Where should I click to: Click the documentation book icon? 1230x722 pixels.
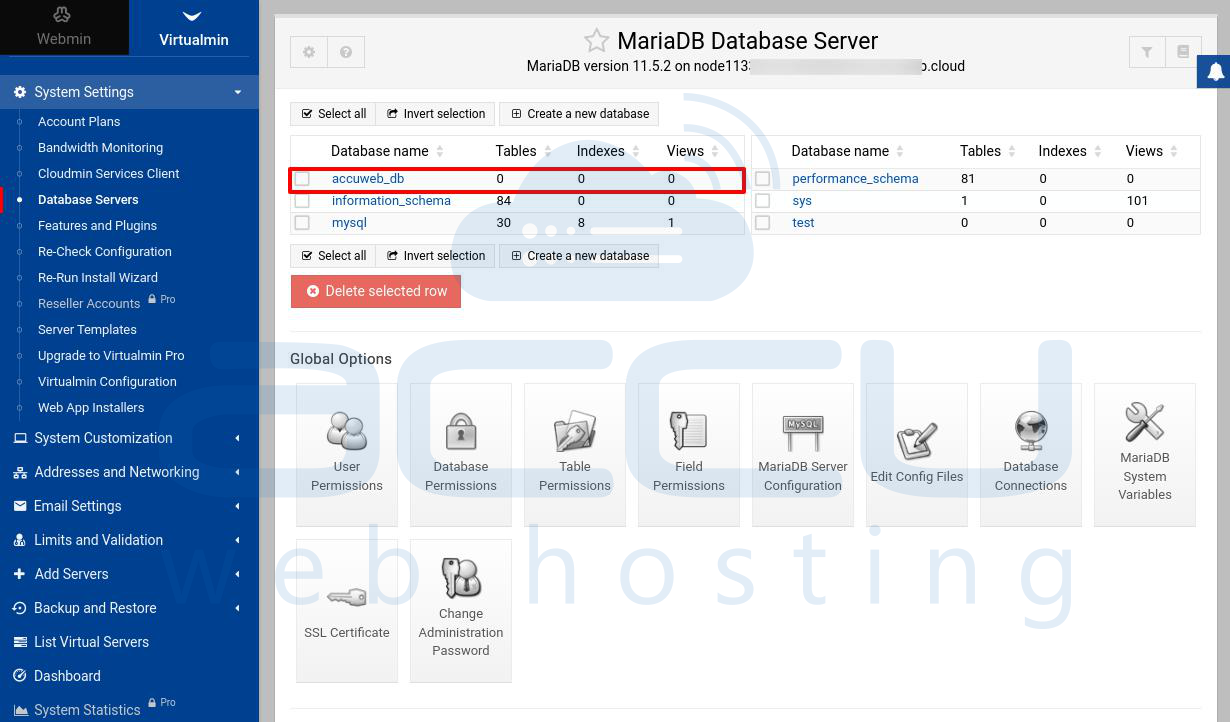1183,52
